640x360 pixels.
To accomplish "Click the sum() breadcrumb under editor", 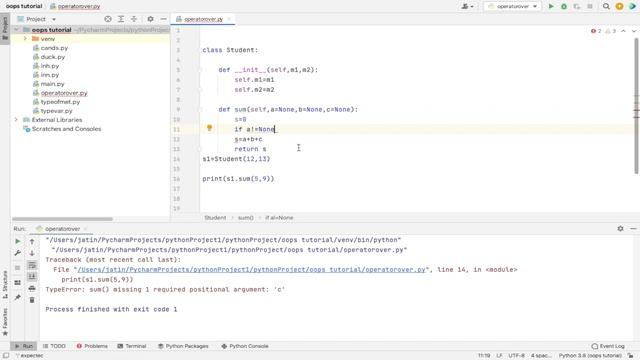I will 246,218.
